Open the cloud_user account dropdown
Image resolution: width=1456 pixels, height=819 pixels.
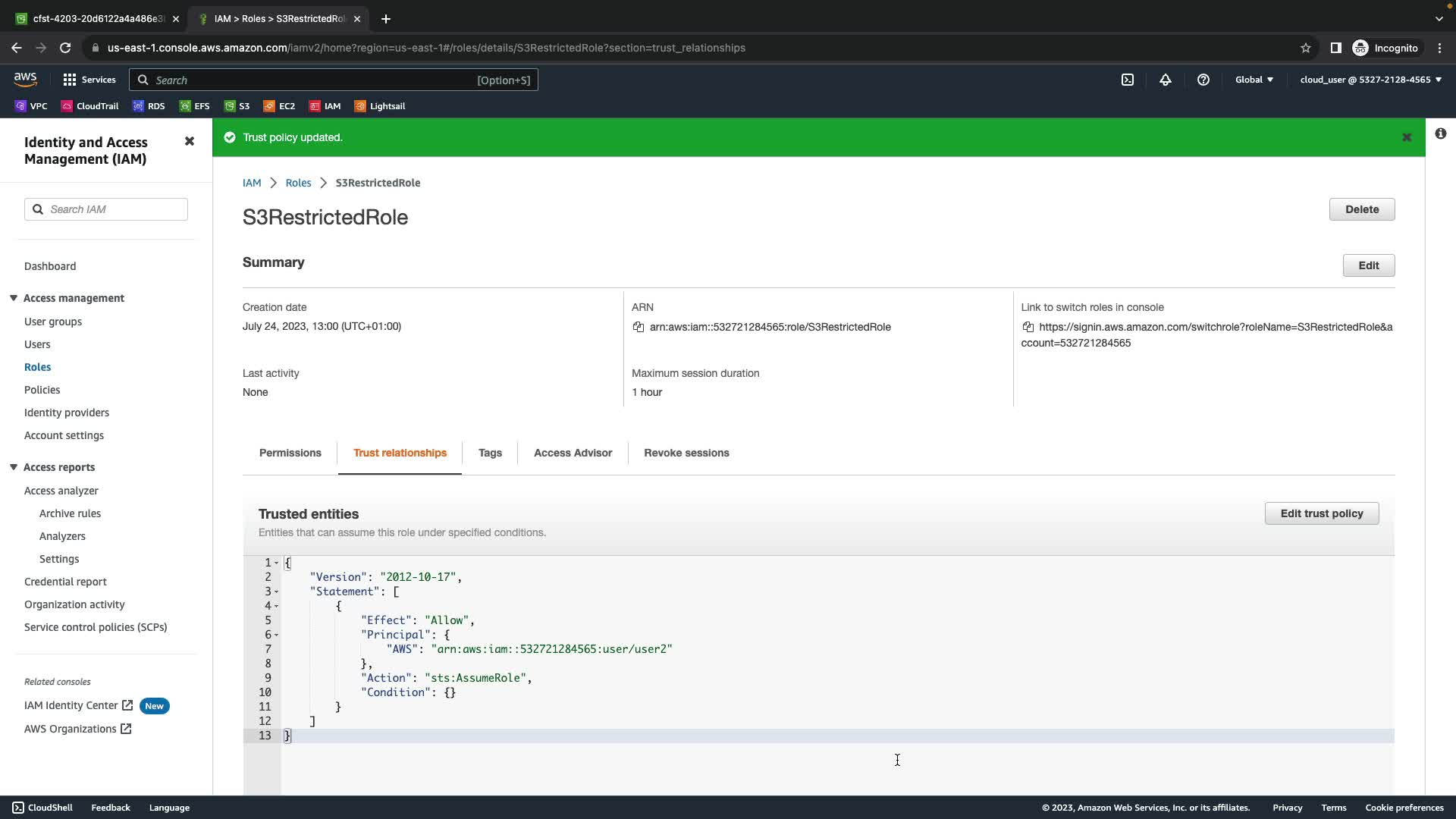[1370, 80]
